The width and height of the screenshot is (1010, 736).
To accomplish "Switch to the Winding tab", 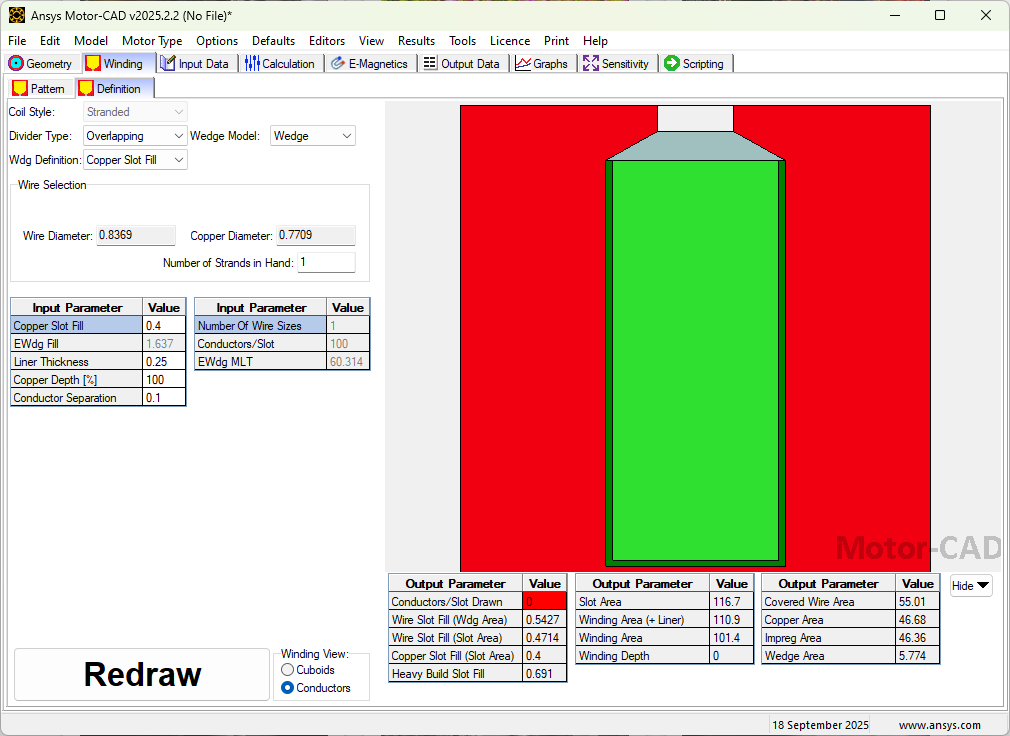I will pyautogui.click(x=119, y=64).
